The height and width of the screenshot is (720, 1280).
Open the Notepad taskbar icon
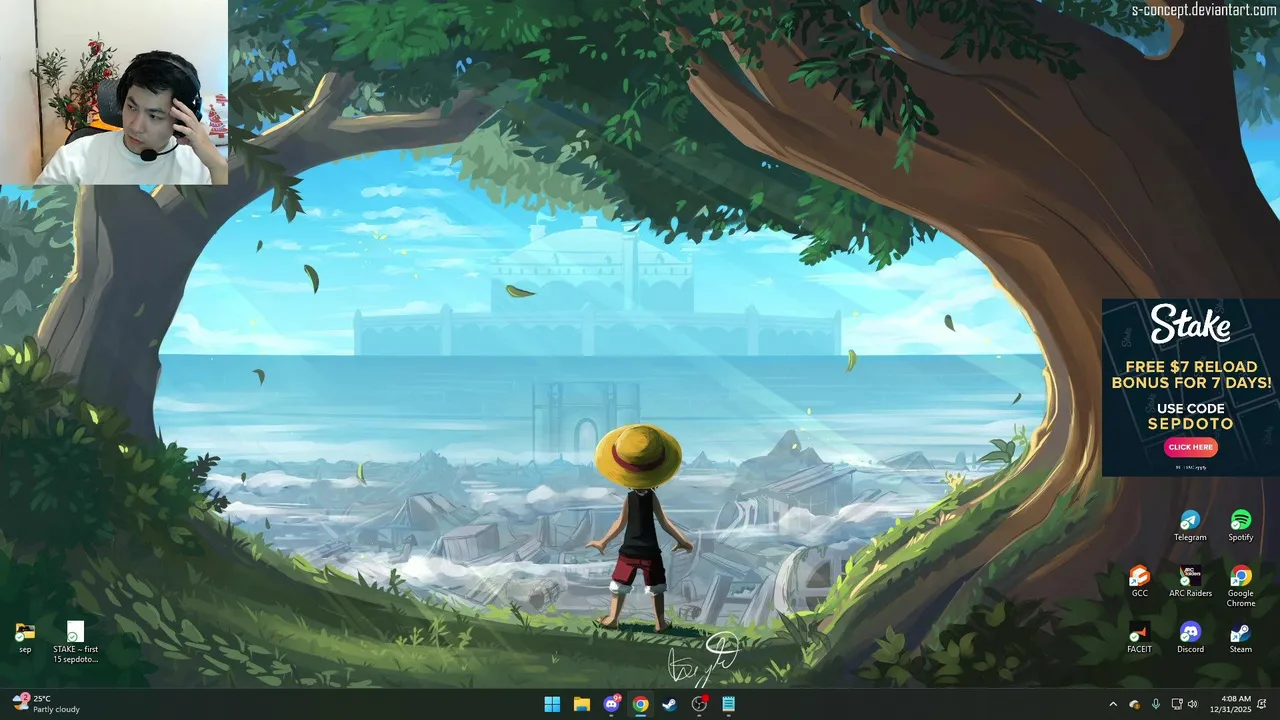pyautogui.click(x=729, y=704)
